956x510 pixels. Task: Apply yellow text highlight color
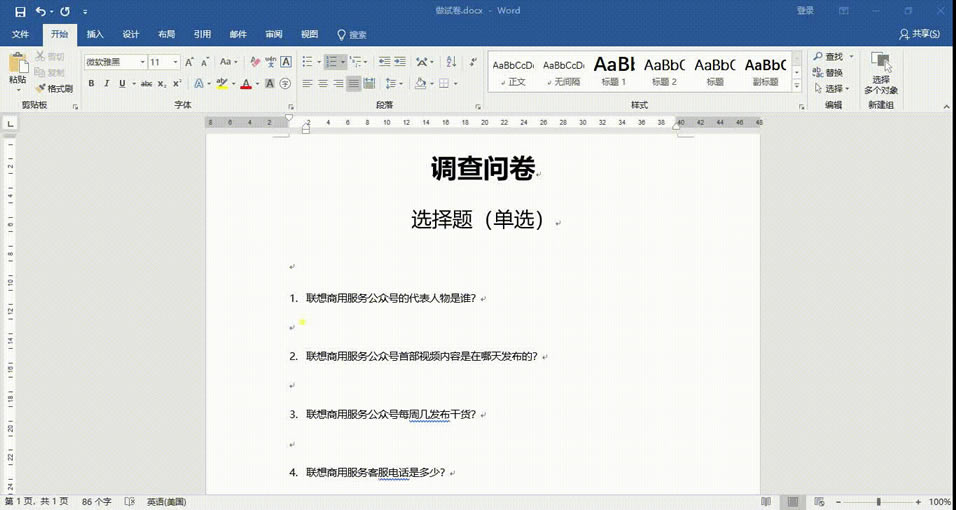(222, 84)
